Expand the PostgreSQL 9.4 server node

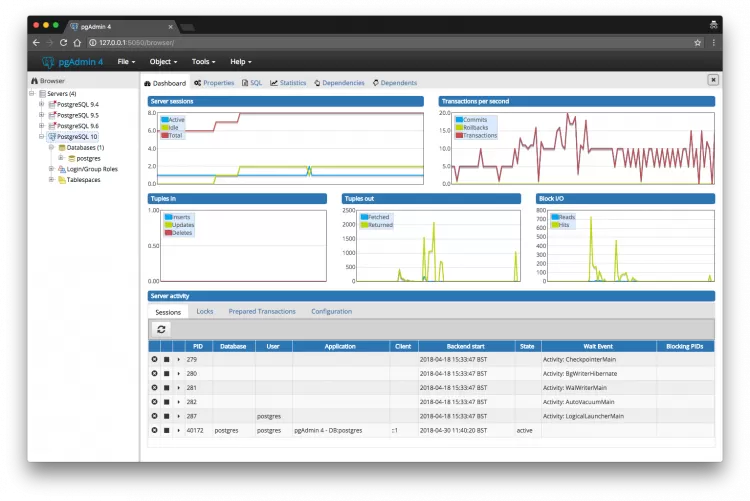pos(42,104)
